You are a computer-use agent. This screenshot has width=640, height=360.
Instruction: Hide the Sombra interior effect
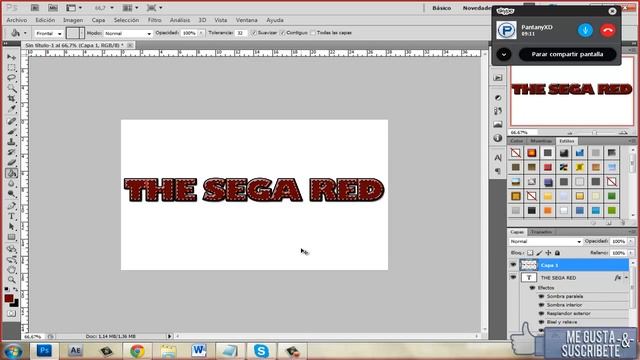pyautogui.click(x=541, y=305)
